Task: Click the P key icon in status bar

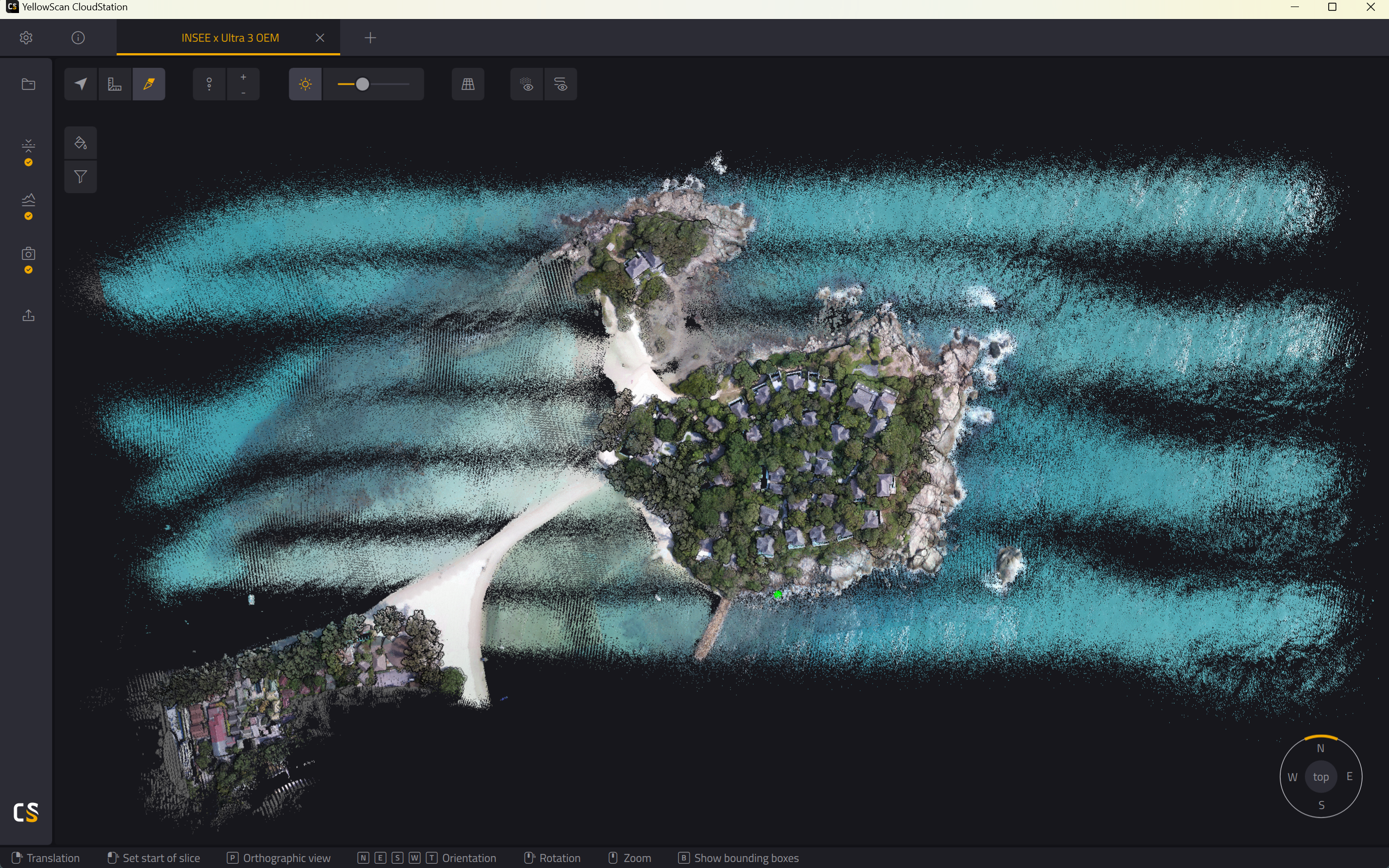Action: tap(232, 858)
